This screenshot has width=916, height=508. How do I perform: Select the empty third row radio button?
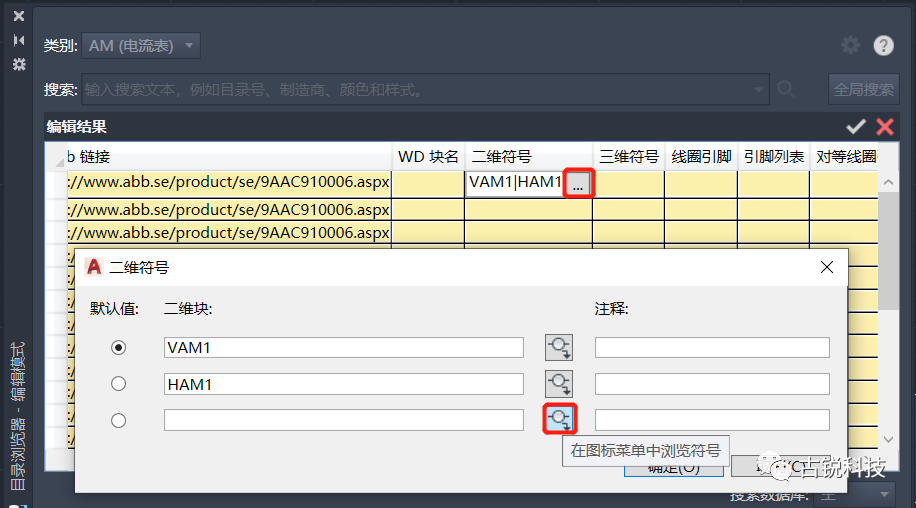(x=119, y=420)
